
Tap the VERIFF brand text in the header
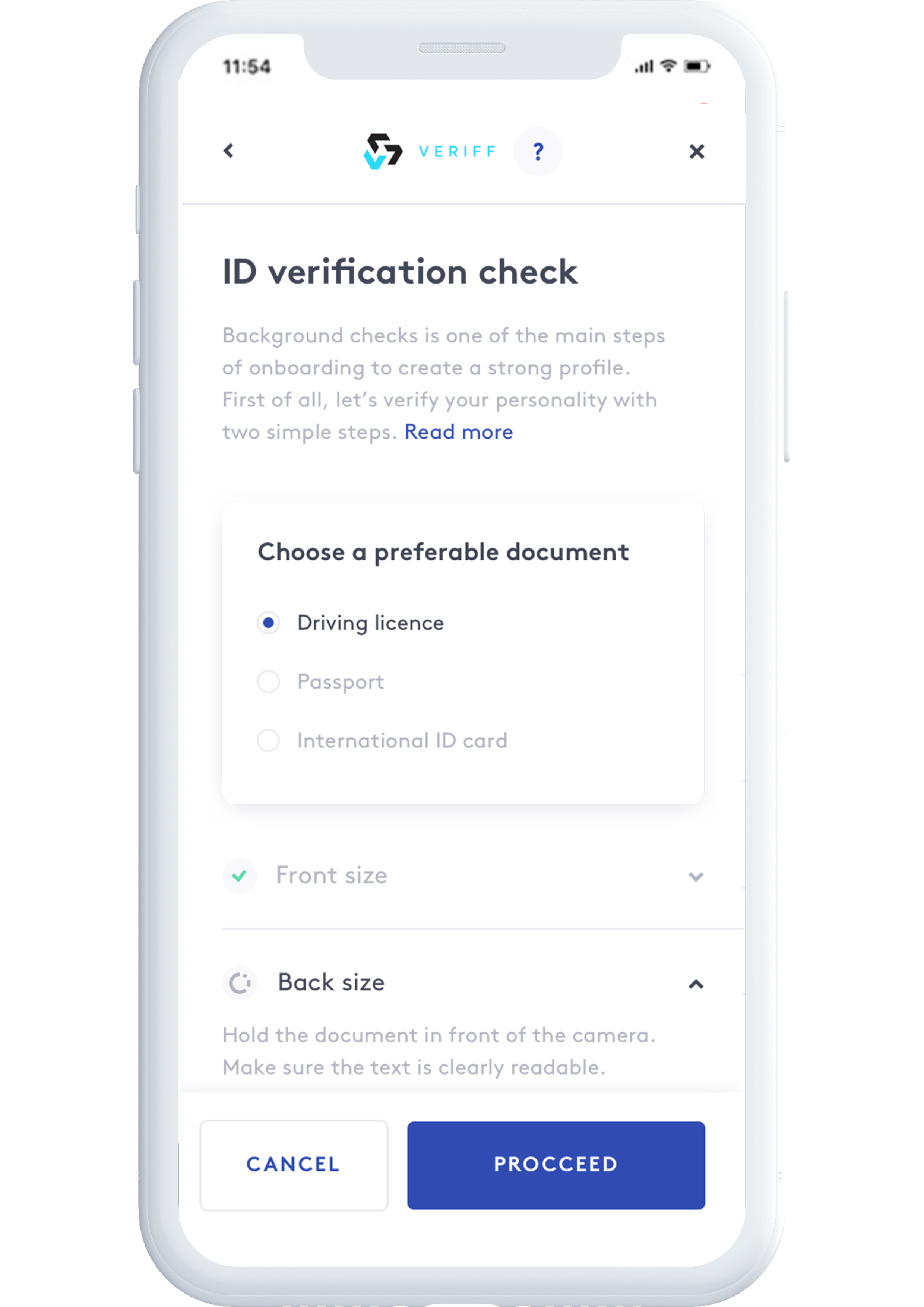pyautogui.click(x=457, y=151)
